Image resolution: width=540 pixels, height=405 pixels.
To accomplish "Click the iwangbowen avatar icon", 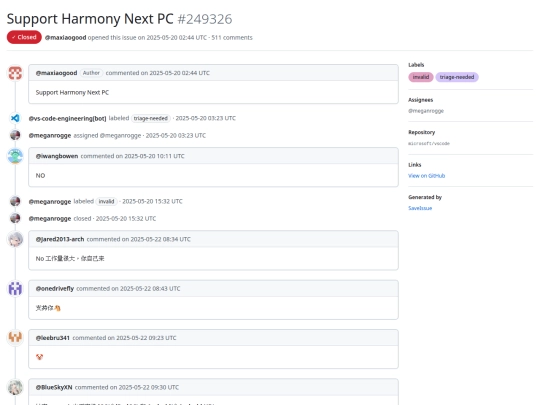I will tap(15, 156).
